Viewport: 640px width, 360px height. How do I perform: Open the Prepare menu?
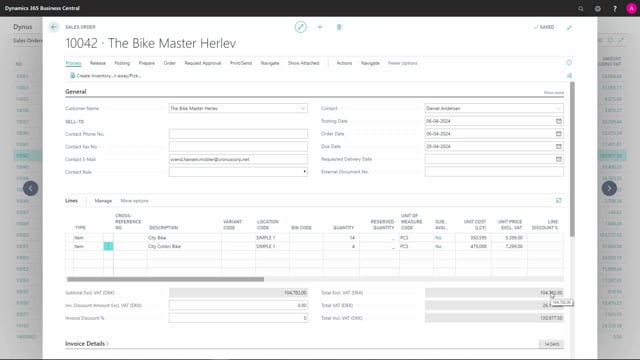click(147, 63)
